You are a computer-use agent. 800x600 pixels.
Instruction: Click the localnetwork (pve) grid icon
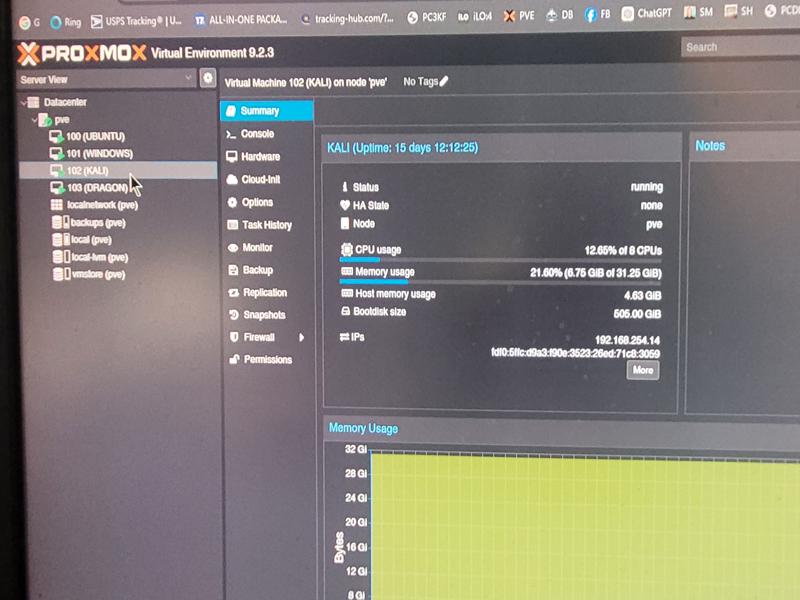(57, 205)
